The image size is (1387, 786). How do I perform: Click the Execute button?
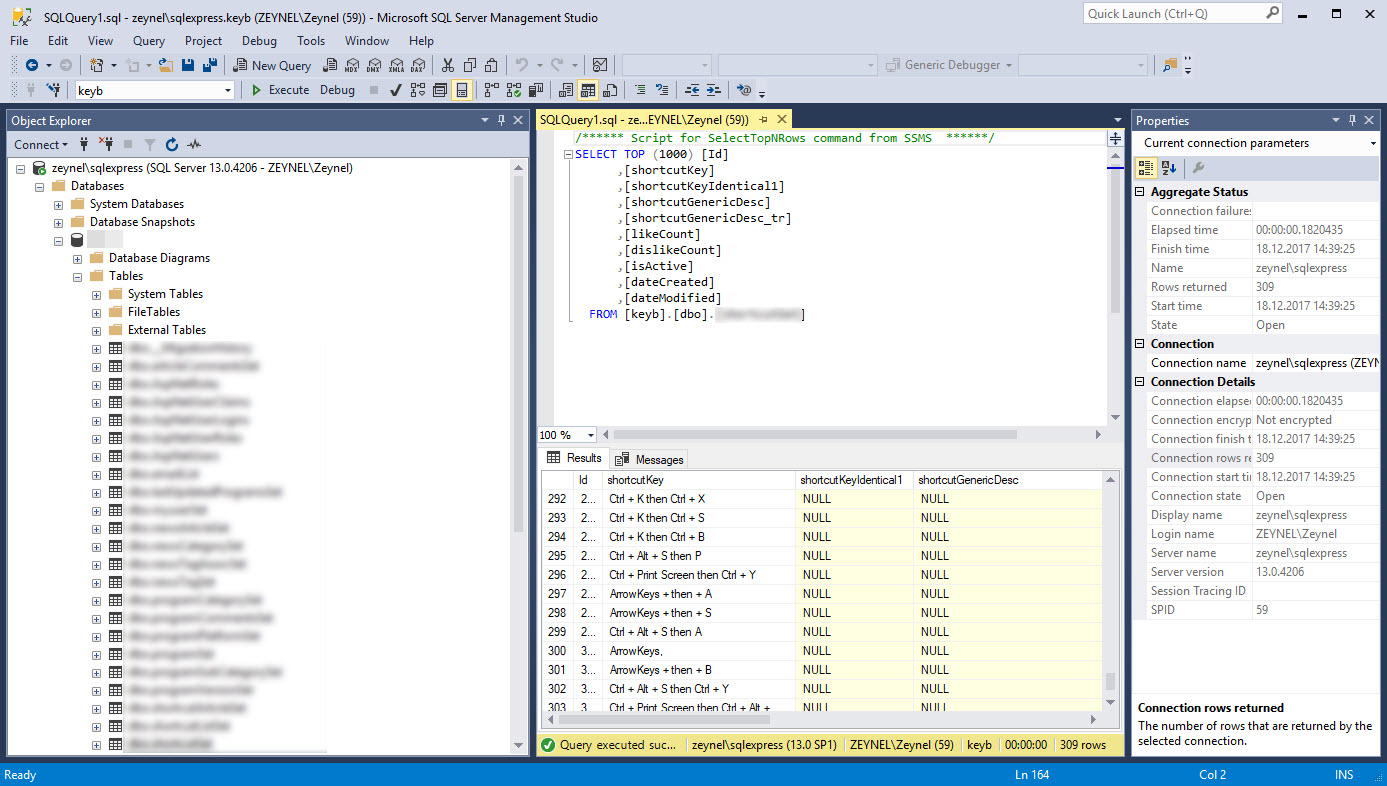point(279,90)
